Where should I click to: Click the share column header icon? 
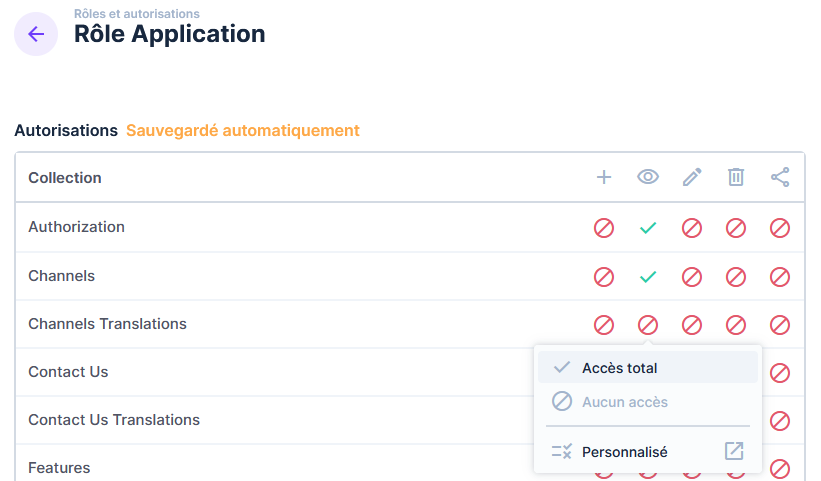pyautogui.click(x=780, y=177)
